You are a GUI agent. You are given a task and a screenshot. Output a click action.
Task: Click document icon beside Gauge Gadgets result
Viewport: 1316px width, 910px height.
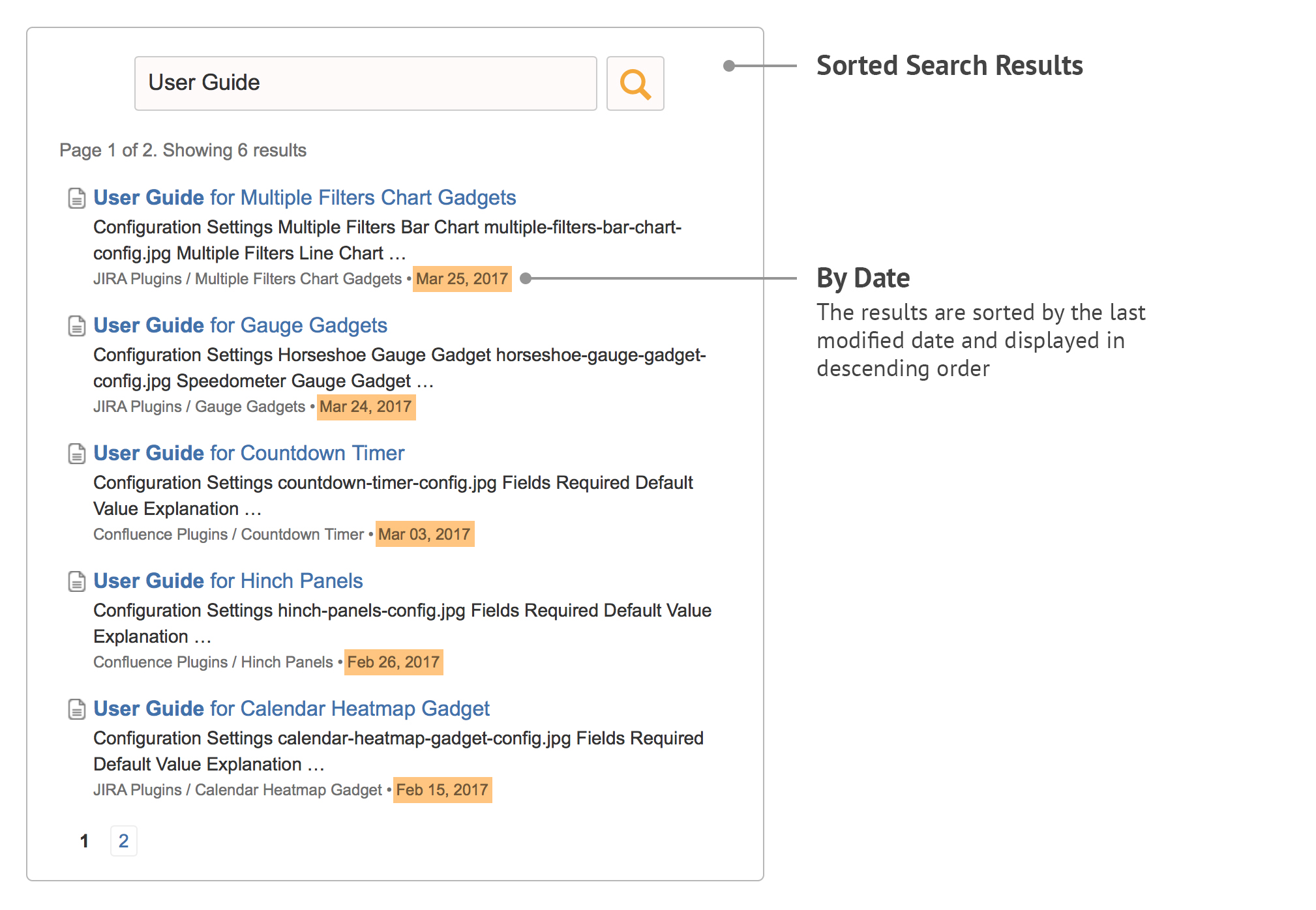(77, 326)
